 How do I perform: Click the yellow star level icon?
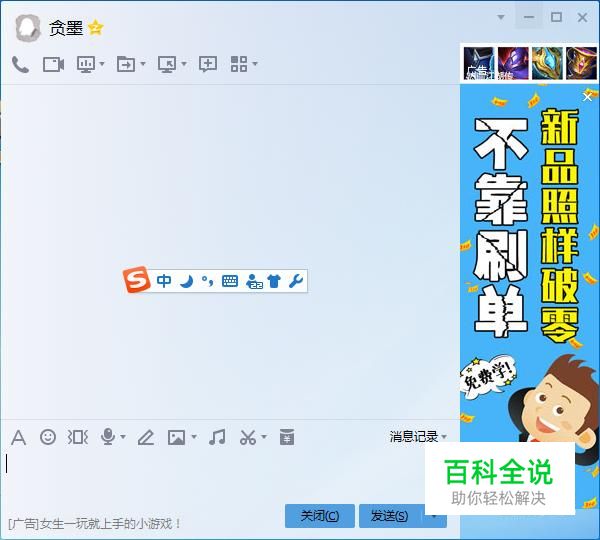pyautogui.click(x=95, y=28)
